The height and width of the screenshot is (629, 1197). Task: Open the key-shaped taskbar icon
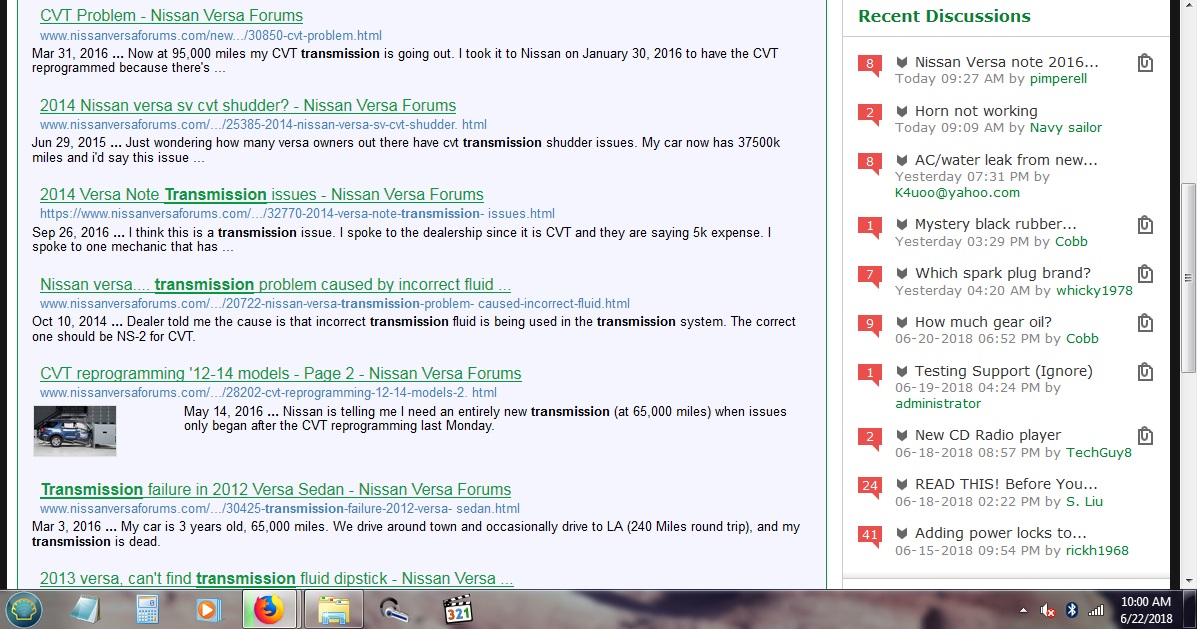(x=395, y=610)
